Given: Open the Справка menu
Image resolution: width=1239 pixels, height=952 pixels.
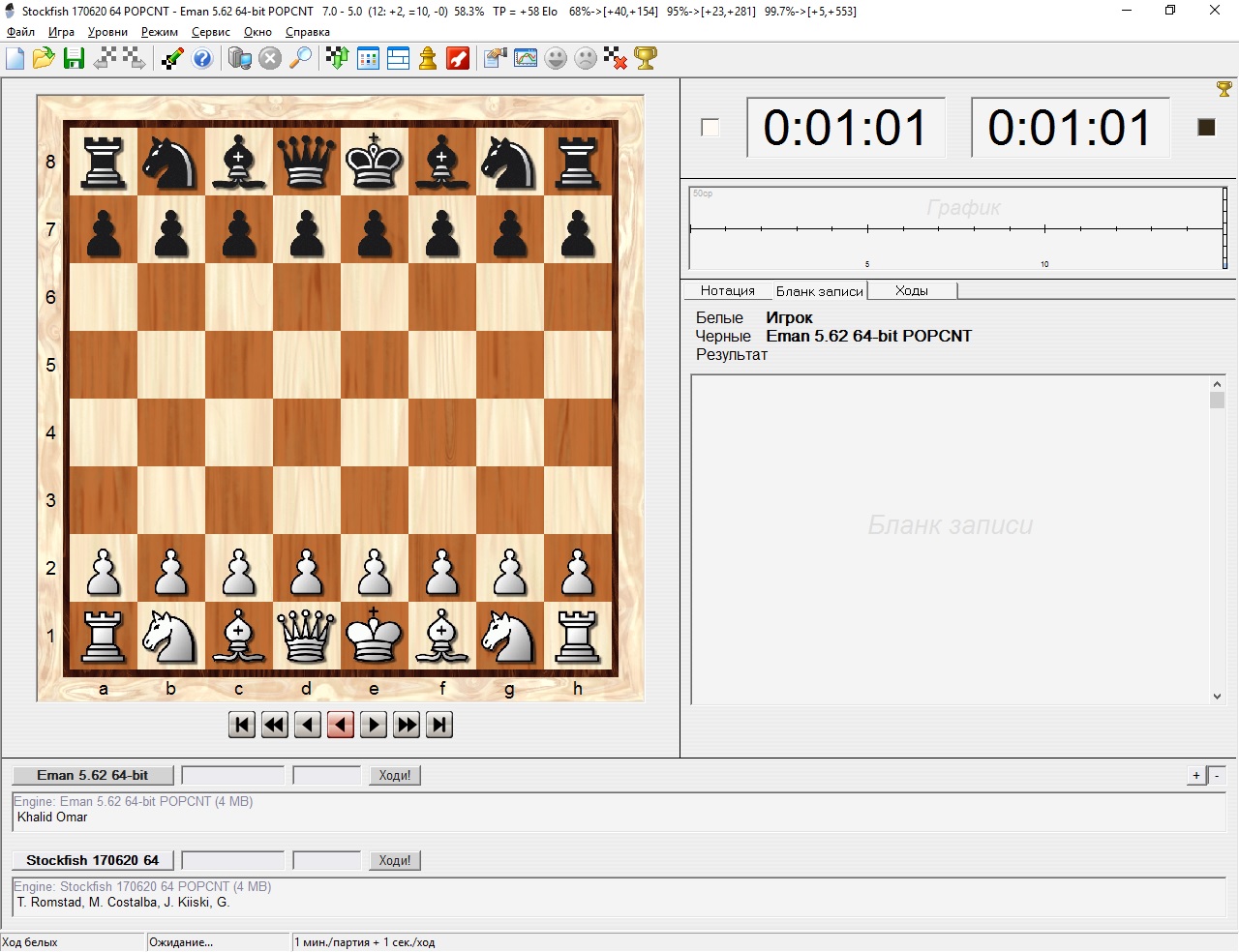Looking at the screenshot, I should [308, 32].
